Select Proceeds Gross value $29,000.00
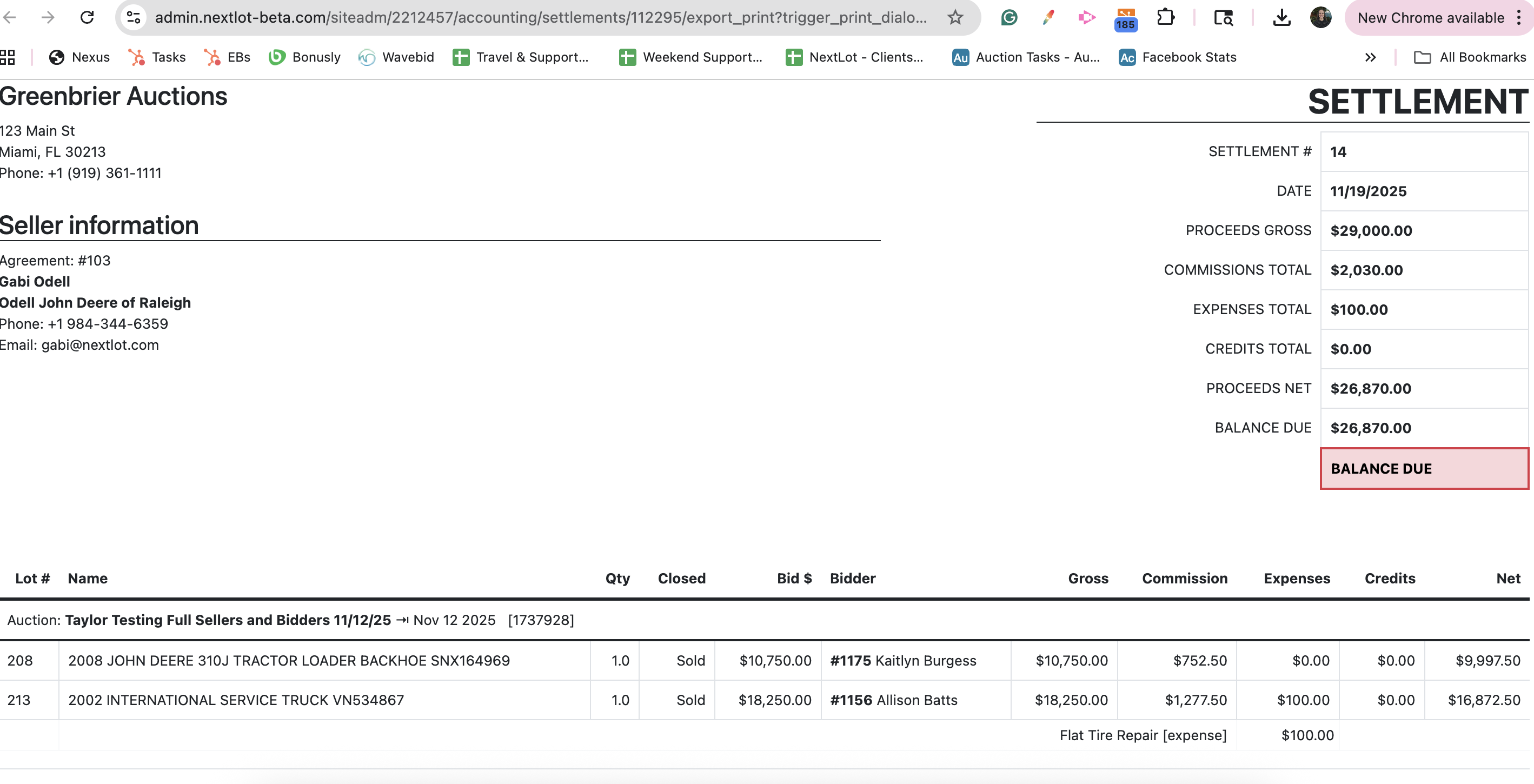 (1371, 230)
